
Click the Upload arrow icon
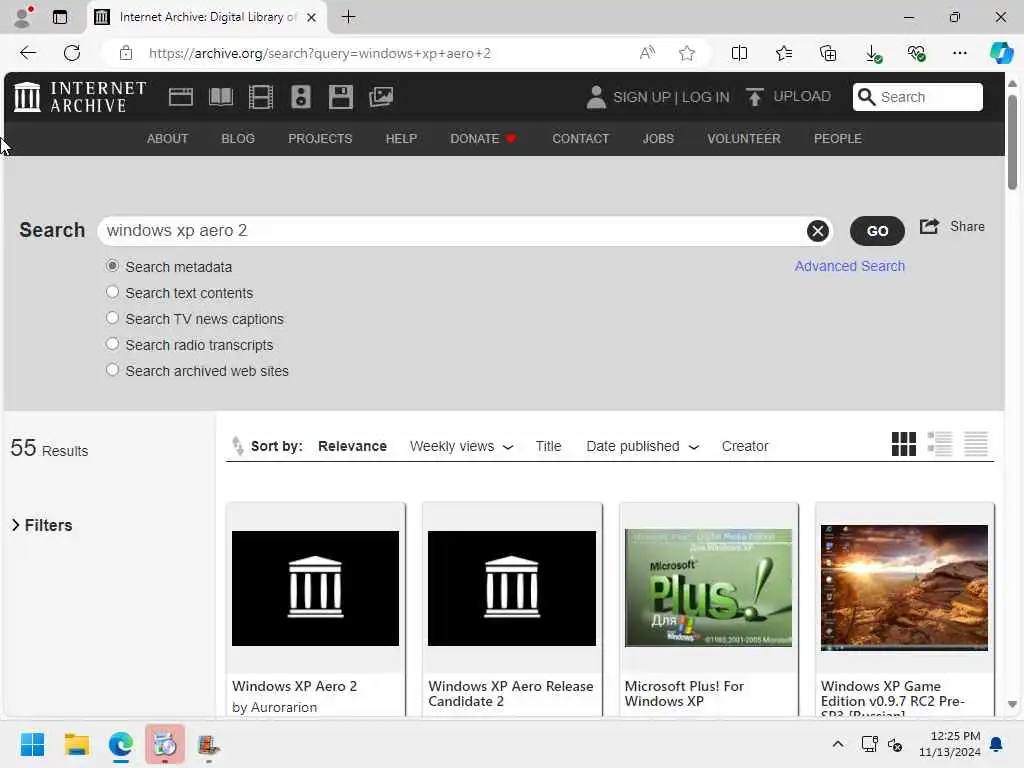754,97
